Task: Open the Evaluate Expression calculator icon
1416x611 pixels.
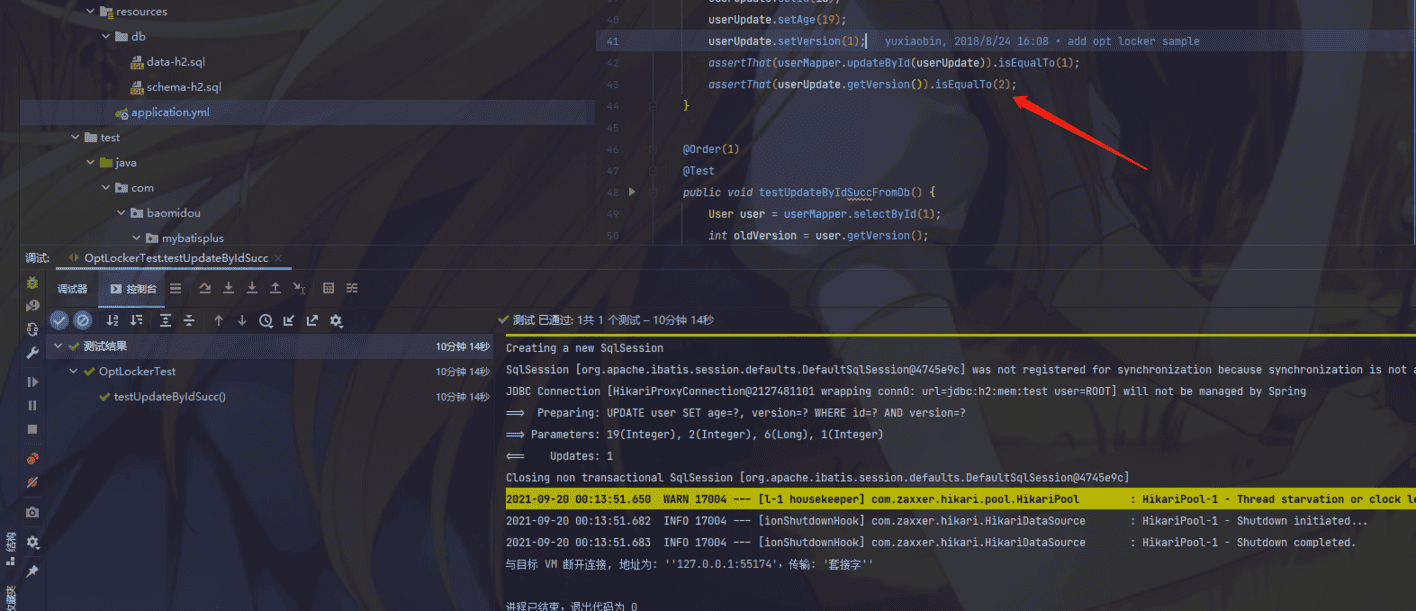Action: click(328, 288)
